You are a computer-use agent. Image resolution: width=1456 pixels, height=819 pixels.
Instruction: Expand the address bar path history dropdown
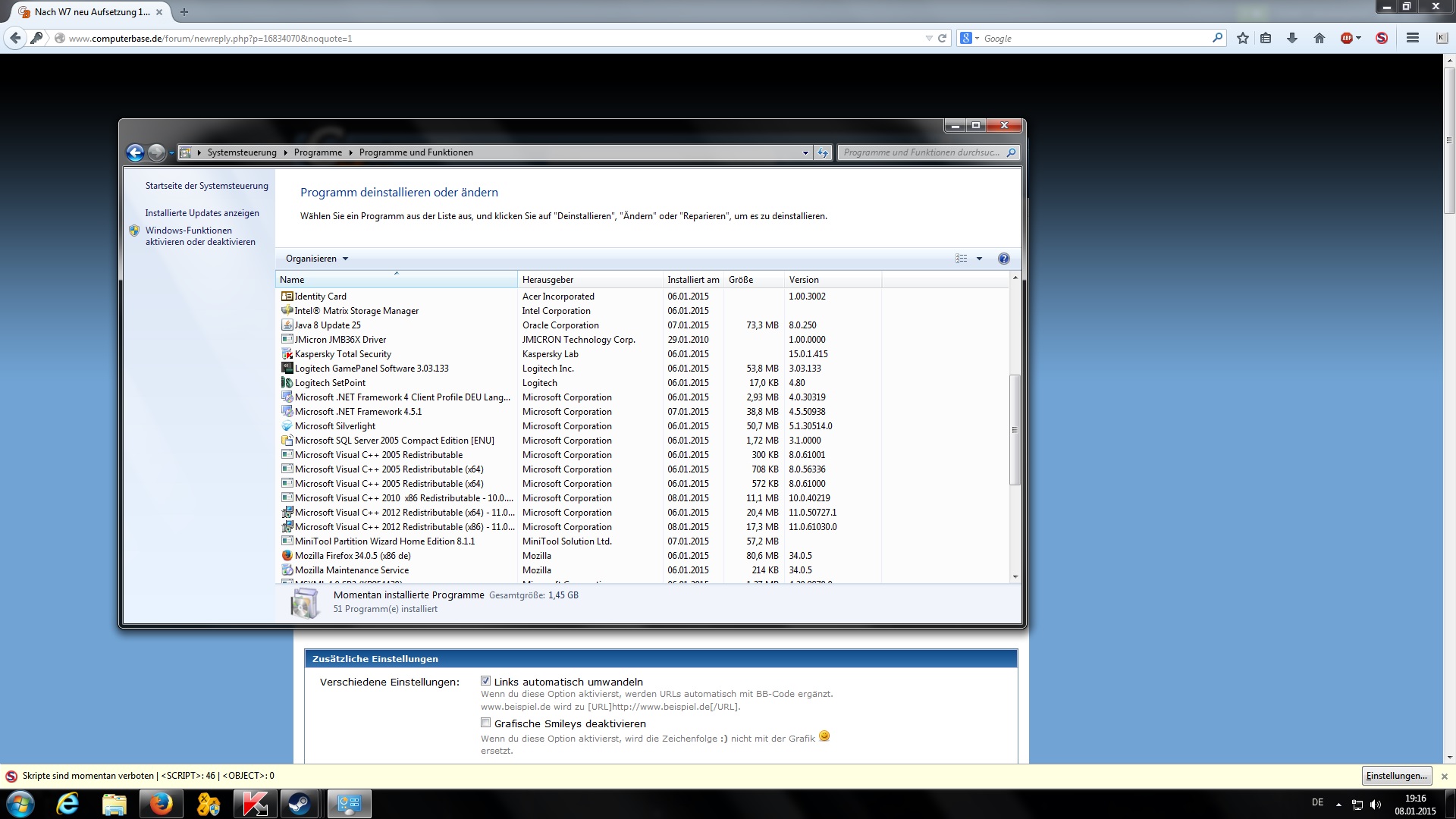pos(805,152)
